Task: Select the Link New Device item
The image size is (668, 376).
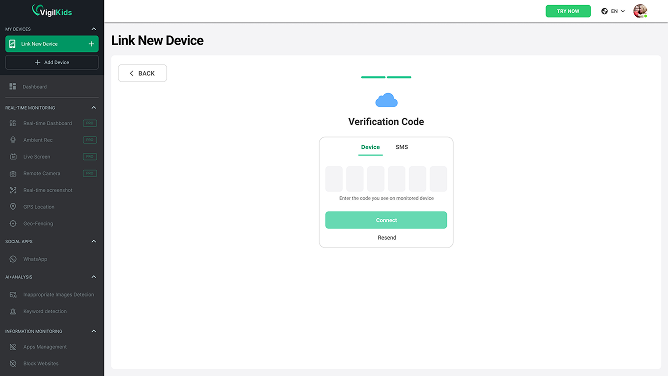Action: coord(52,44)
